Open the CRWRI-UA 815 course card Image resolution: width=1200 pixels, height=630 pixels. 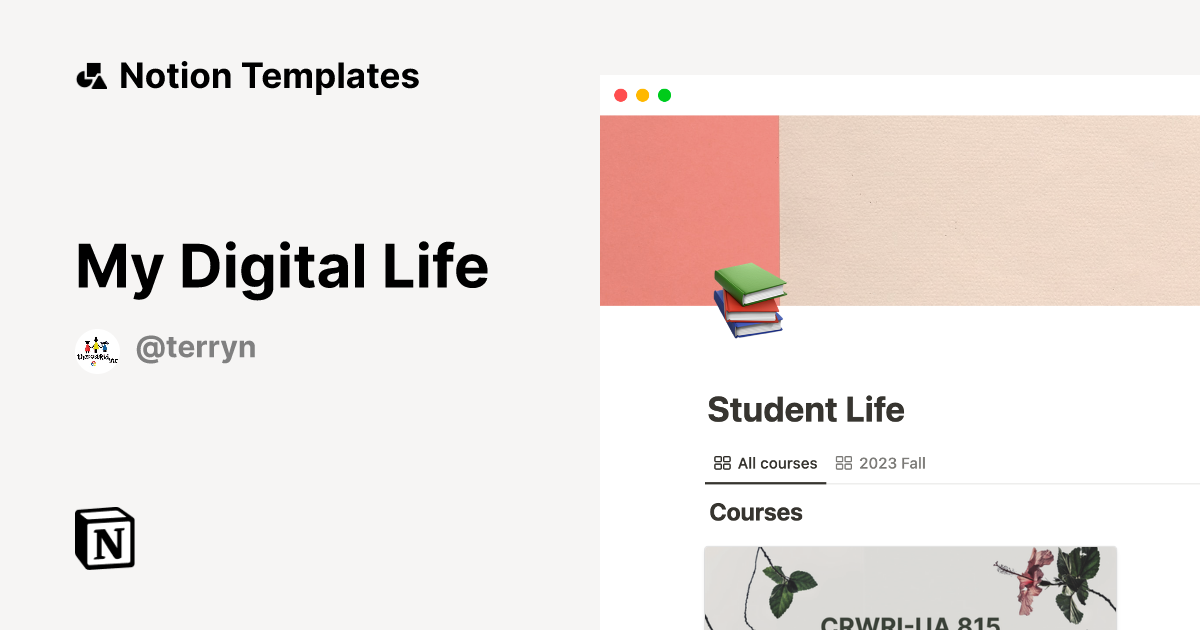coord(911,590)
